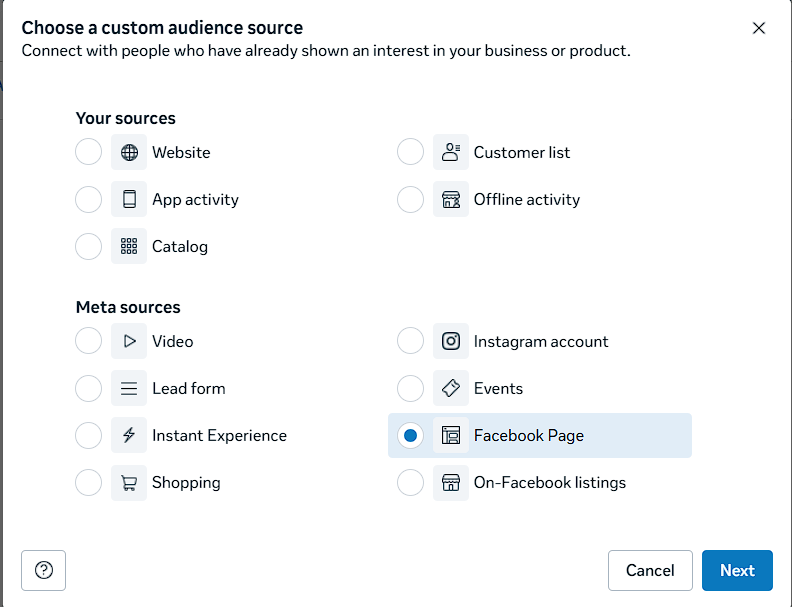Select the Customer list radio button
Viewport: 792px width, 607px height.
pyautogui.click(x=411, y=153)
